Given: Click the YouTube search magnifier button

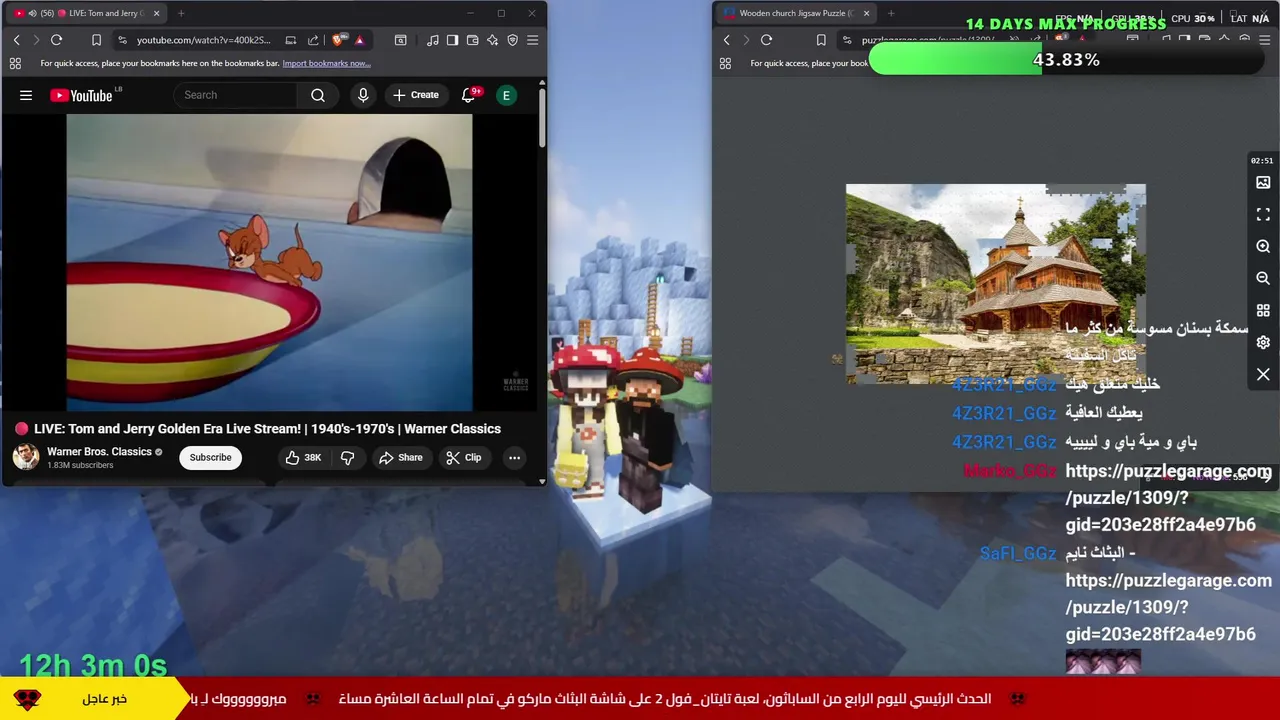Looking at the screenshot, I should point(318,95).
